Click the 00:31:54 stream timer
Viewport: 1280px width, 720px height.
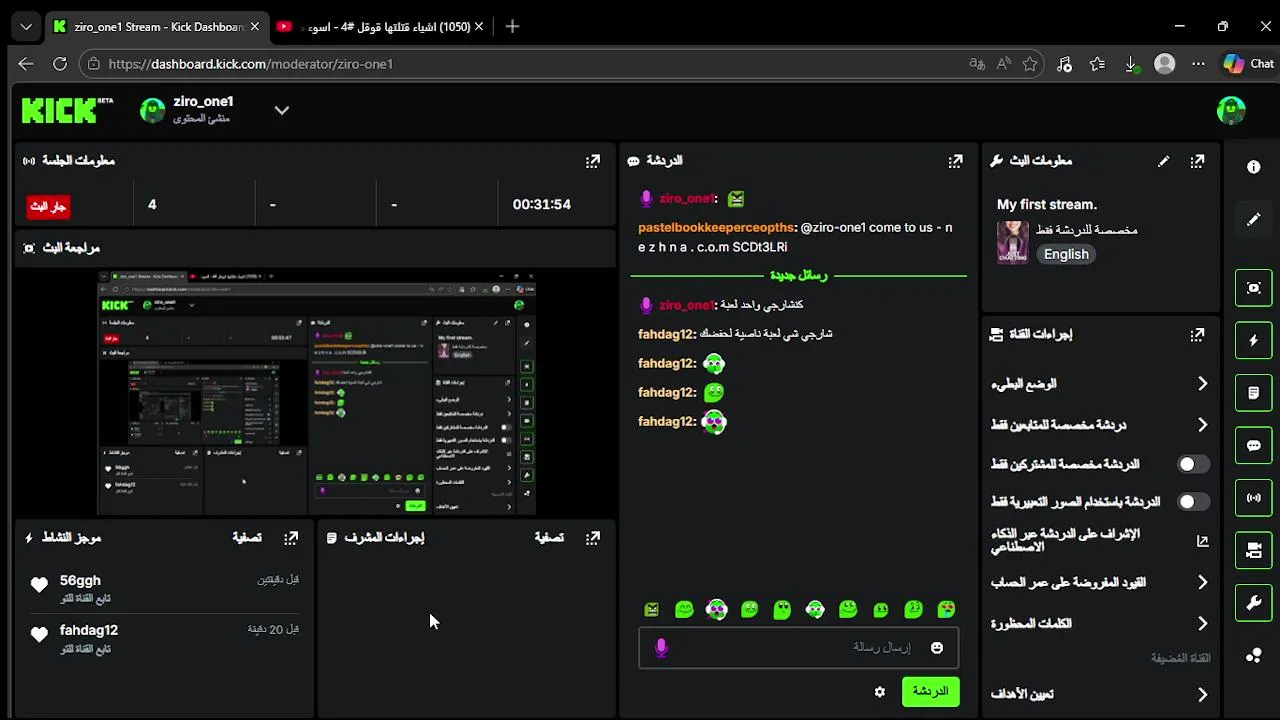coord(542,204)
